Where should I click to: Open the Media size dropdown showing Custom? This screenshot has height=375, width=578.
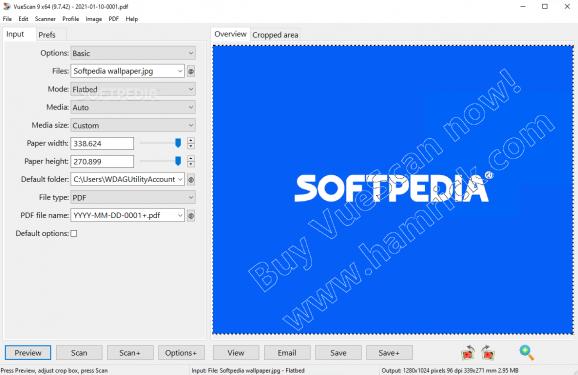pos(133,125)
